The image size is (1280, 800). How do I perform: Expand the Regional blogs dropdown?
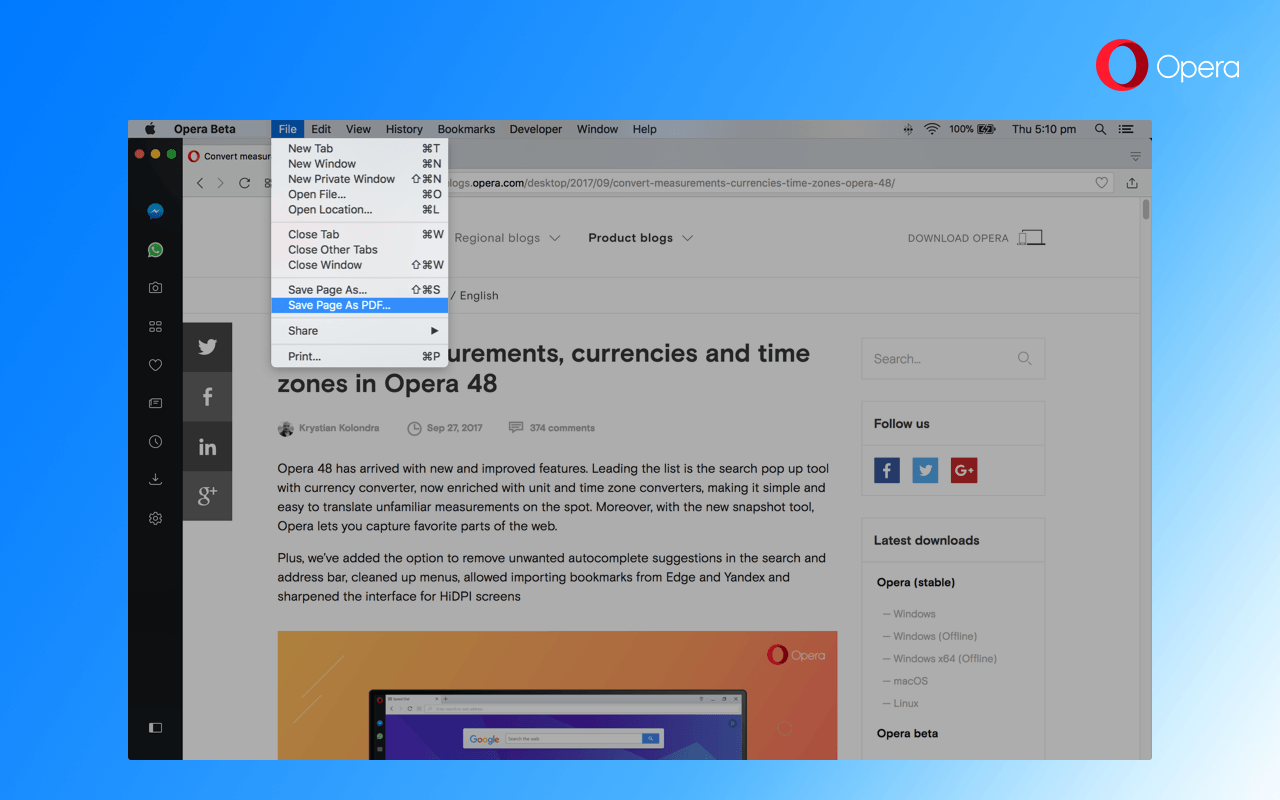pyautogui.click(x=507, y=238)
